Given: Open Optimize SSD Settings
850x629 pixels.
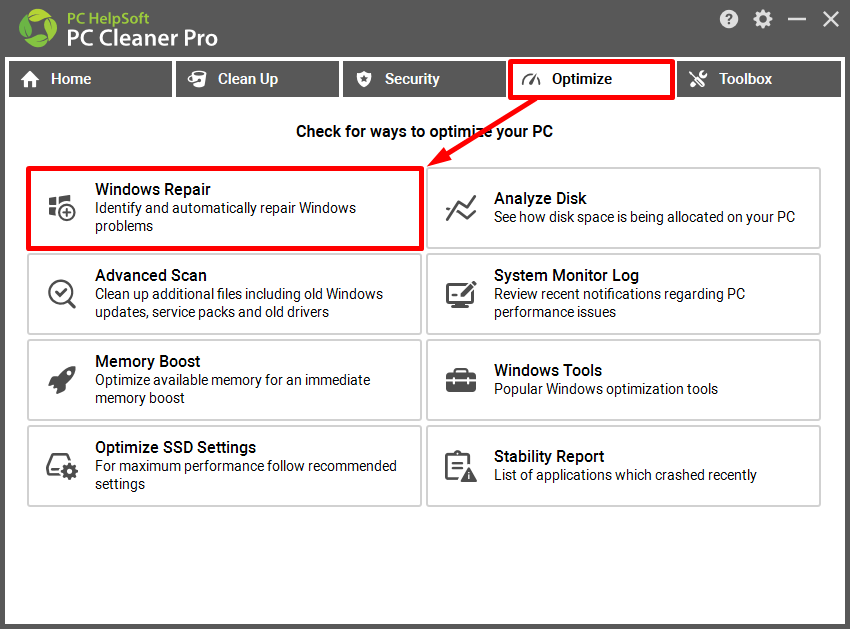Looking at the screenshot, I should 224,466.
